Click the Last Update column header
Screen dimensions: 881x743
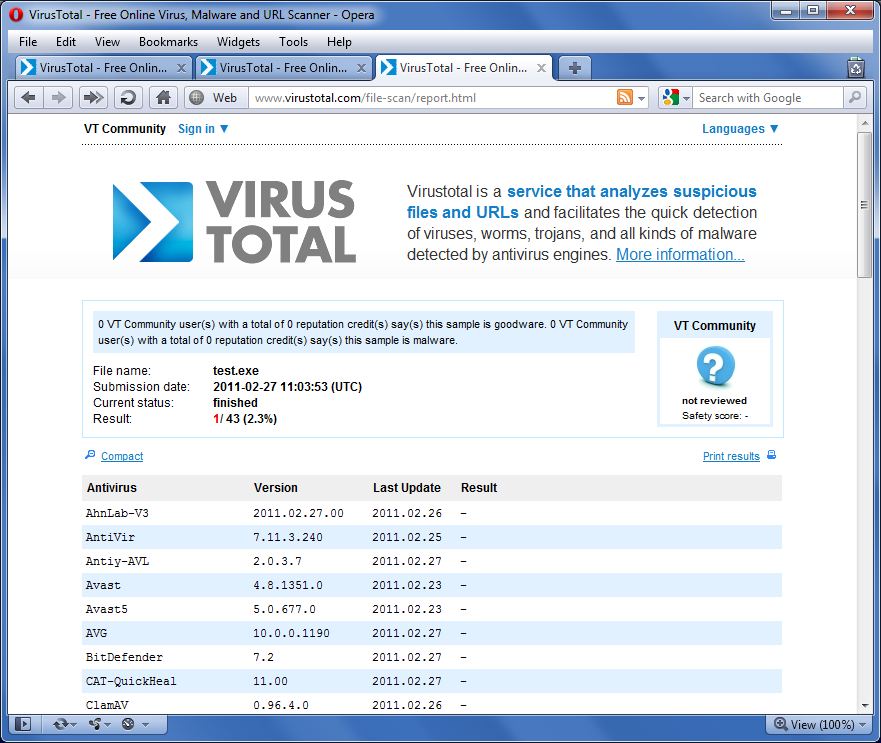click(x=407, y=488)
